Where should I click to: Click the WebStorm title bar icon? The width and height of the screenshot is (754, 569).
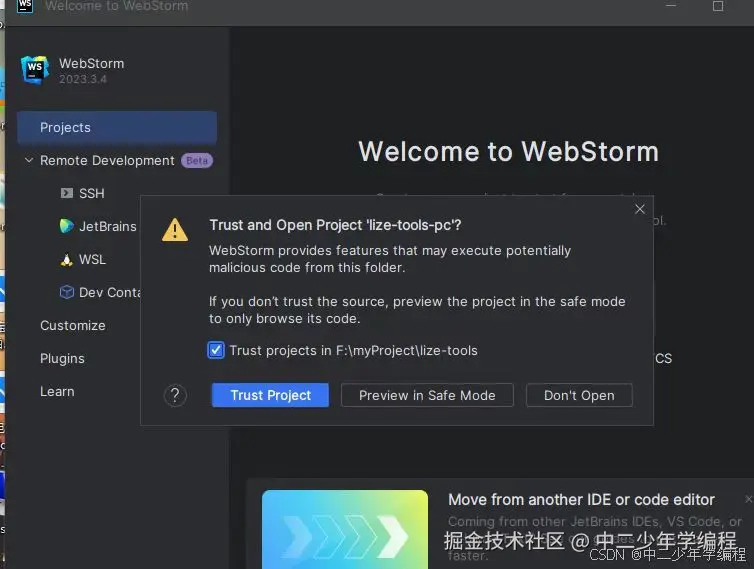pos(25,6)
